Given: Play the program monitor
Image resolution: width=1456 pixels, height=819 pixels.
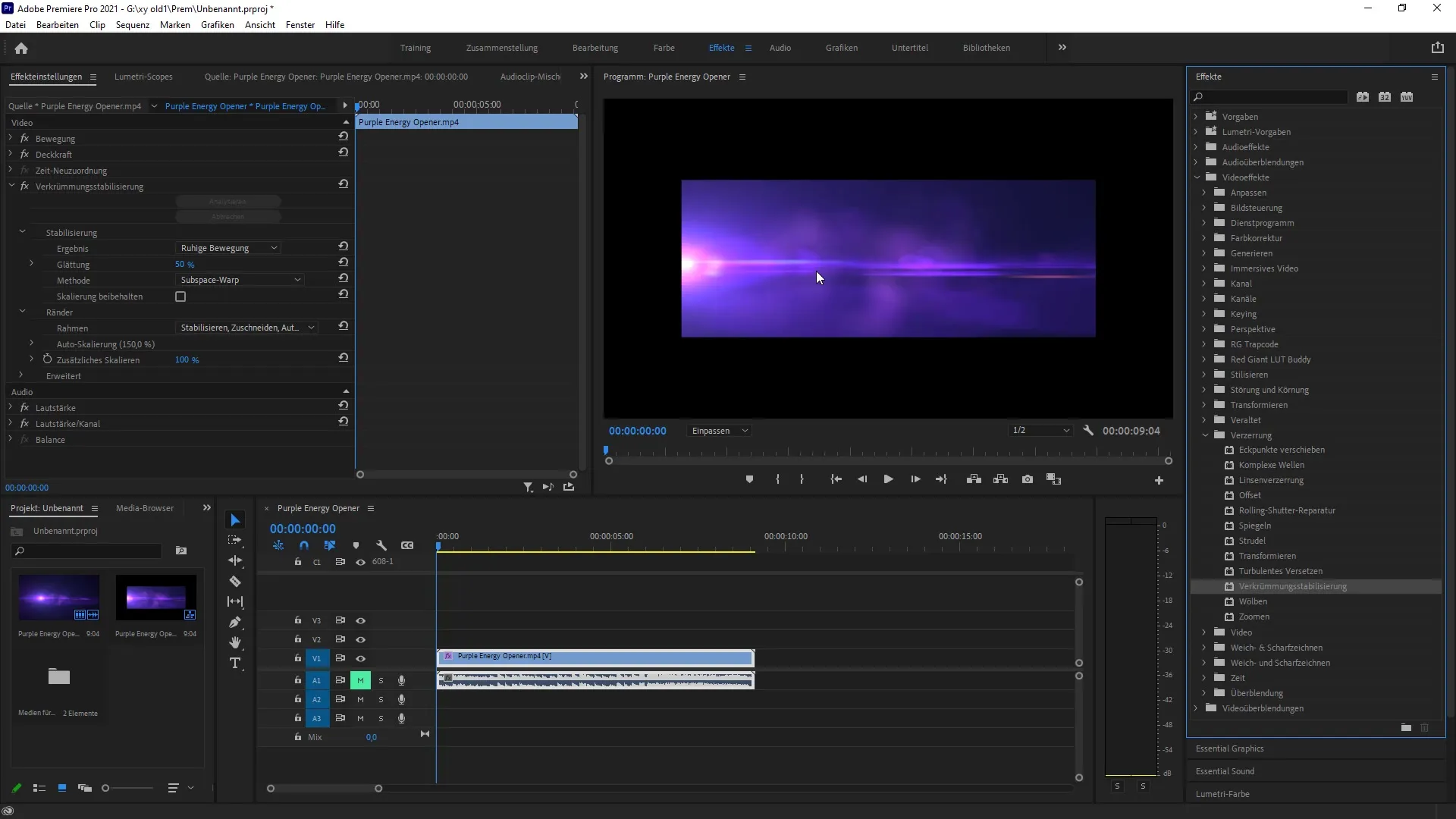Looking at the screenshot, I should pyautogui.click(x=888, y=479).
